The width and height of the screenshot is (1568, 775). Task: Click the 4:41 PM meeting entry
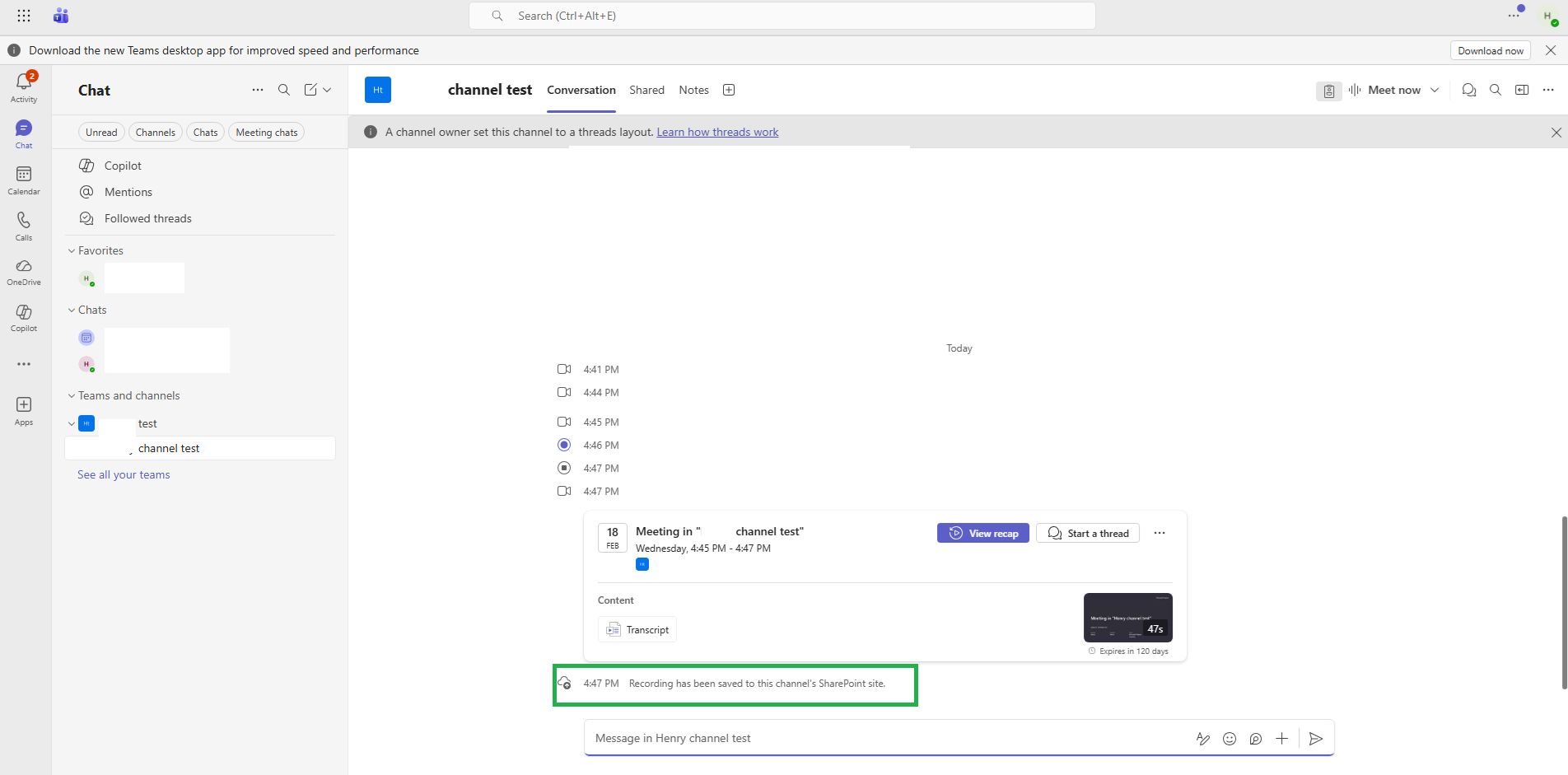[588, 369]
